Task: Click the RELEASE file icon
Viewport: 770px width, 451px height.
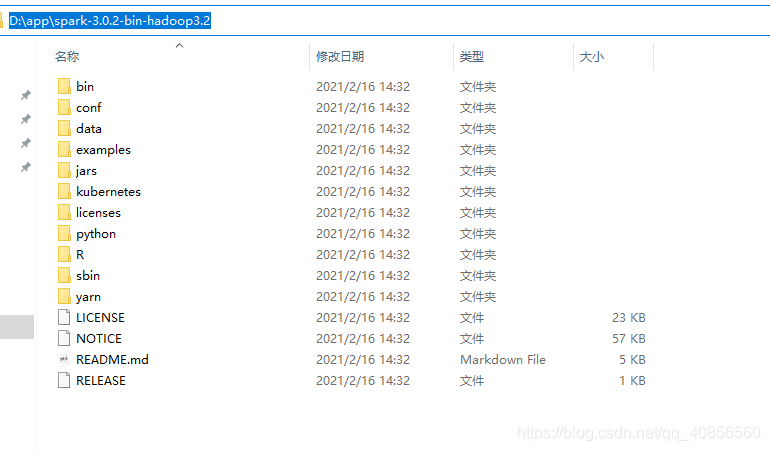Action: 64,380
